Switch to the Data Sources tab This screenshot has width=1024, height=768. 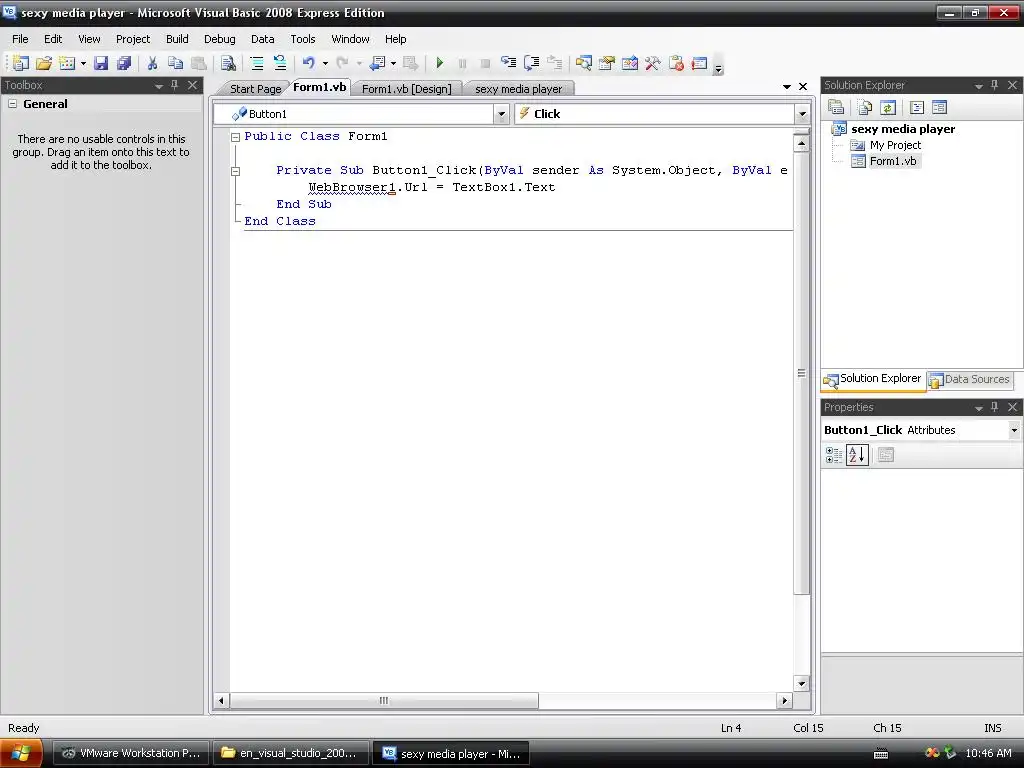click(969, 379)
